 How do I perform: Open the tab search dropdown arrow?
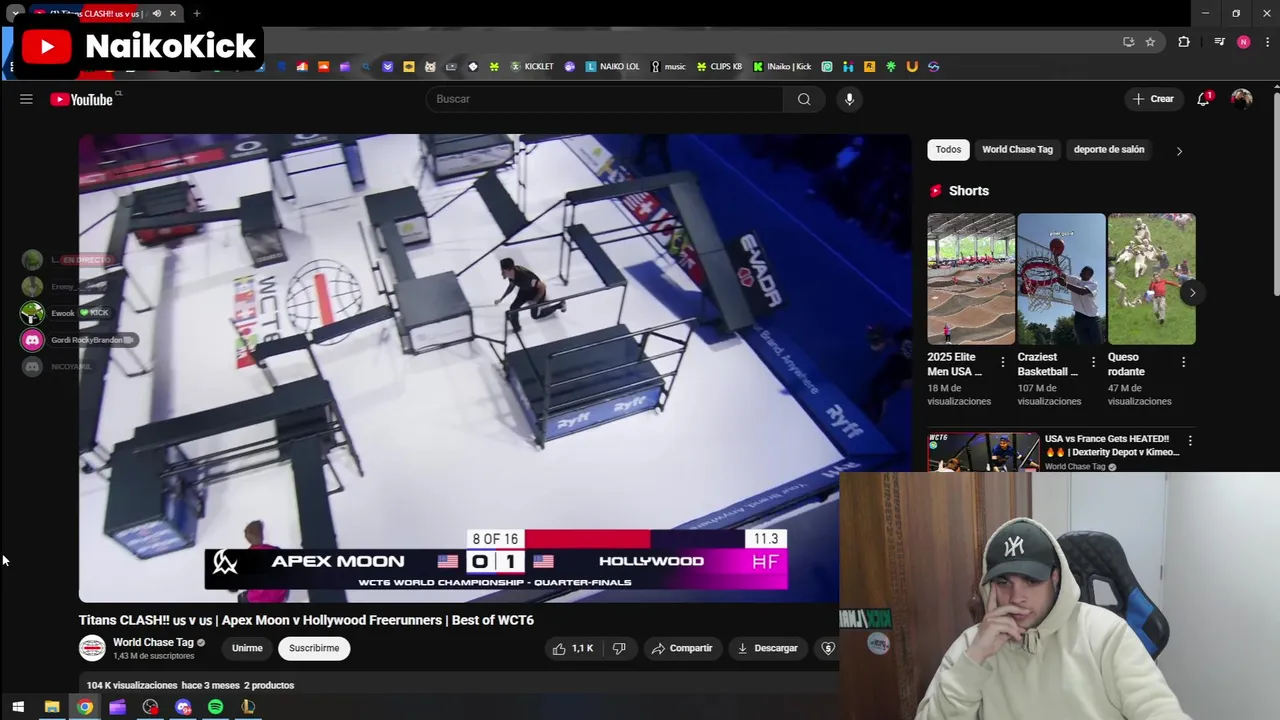tap(16, 13)
